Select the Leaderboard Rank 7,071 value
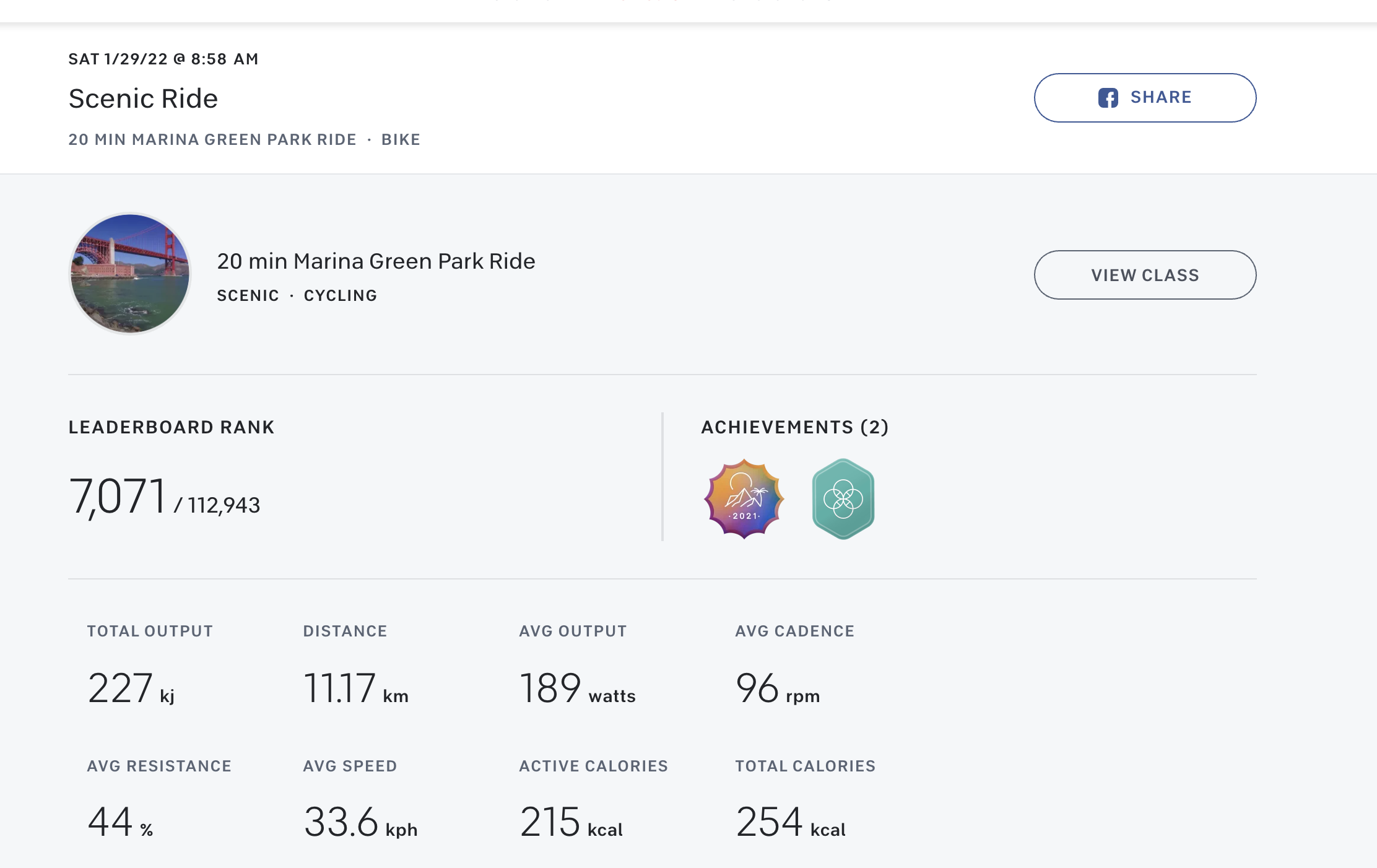1377x868 pixels. point(118,497)
